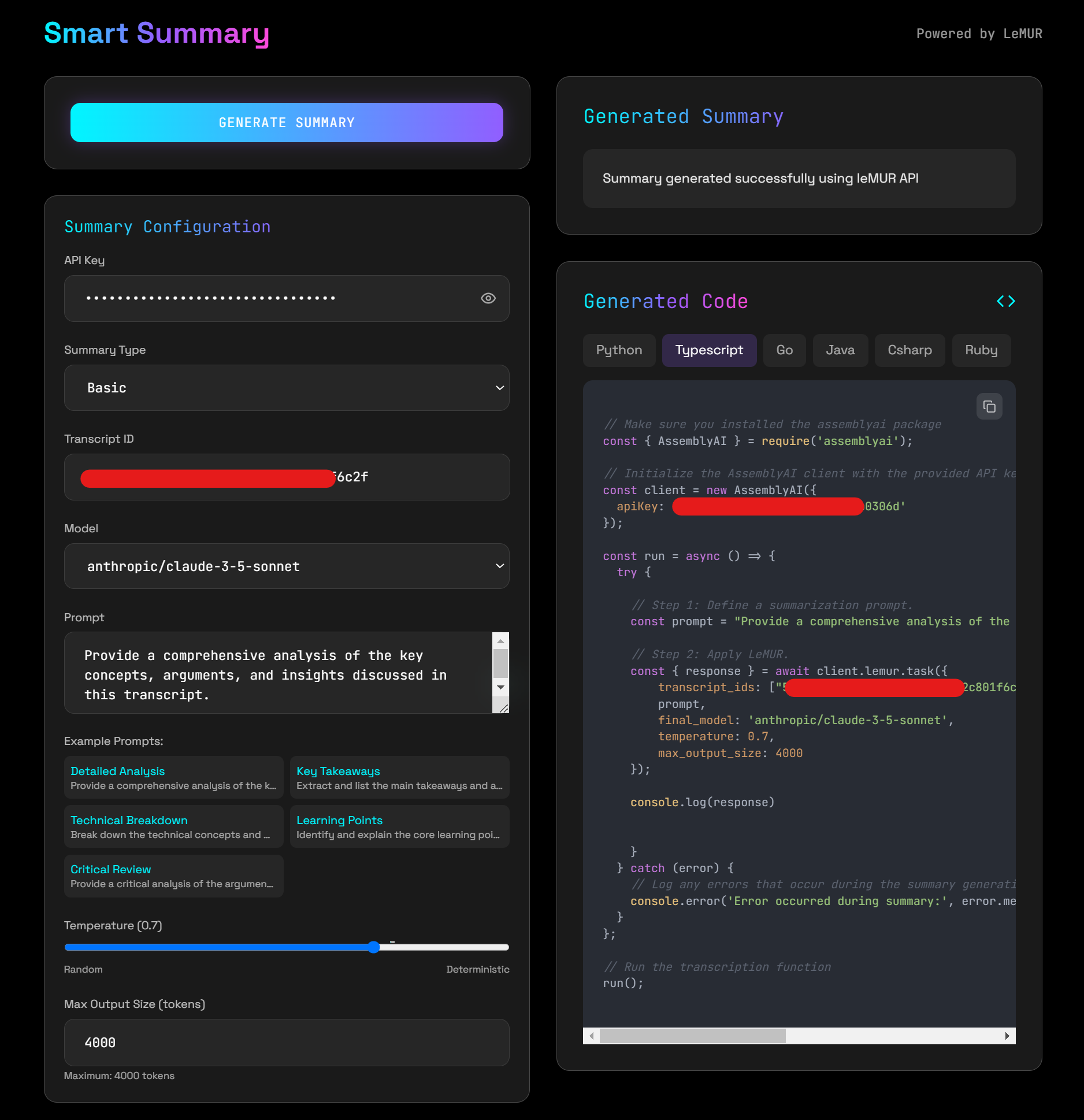Click the 'max_output_size: 4000' code line
This screenshot has height=1120, width=1084.
coord(730,753)
